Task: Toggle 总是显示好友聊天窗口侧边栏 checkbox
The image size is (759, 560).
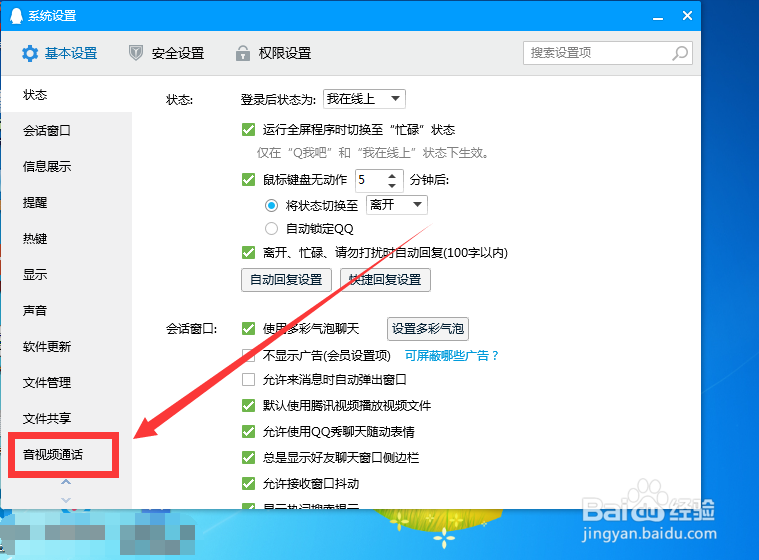Action: coord(248,458)
